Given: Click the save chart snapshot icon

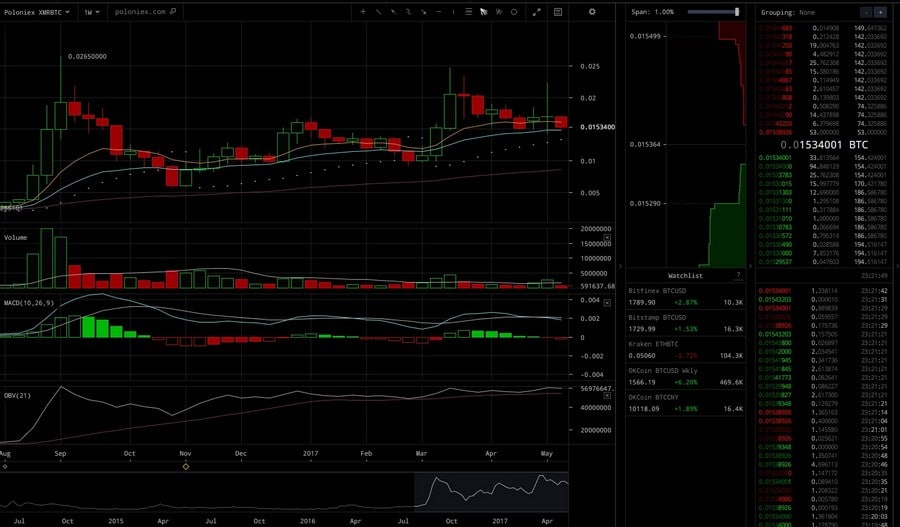Looking at the screenshot, I should click(557, 11).
